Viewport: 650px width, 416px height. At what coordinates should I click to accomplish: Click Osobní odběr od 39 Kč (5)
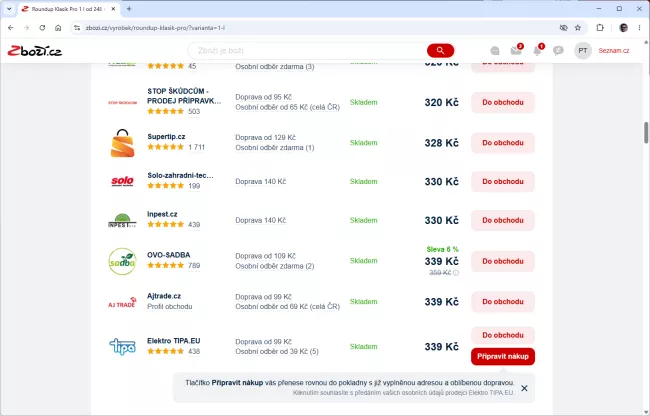click(277, 352)
